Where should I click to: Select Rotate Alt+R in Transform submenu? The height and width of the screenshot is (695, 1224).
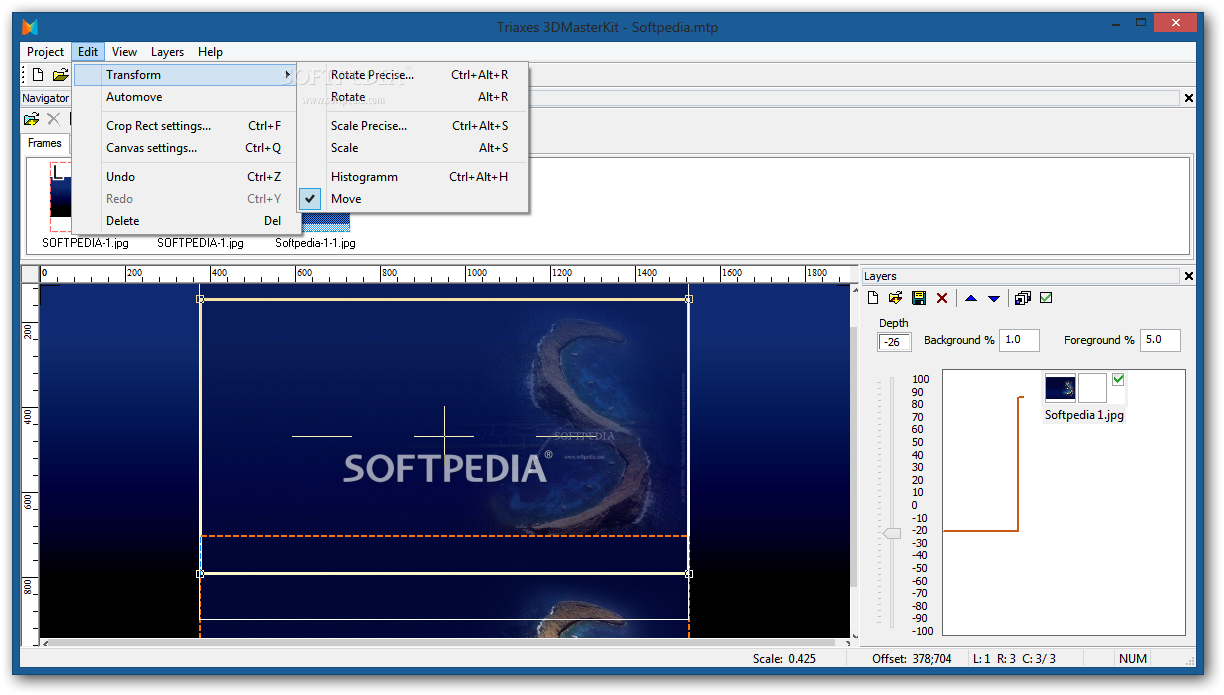(413, 97)
